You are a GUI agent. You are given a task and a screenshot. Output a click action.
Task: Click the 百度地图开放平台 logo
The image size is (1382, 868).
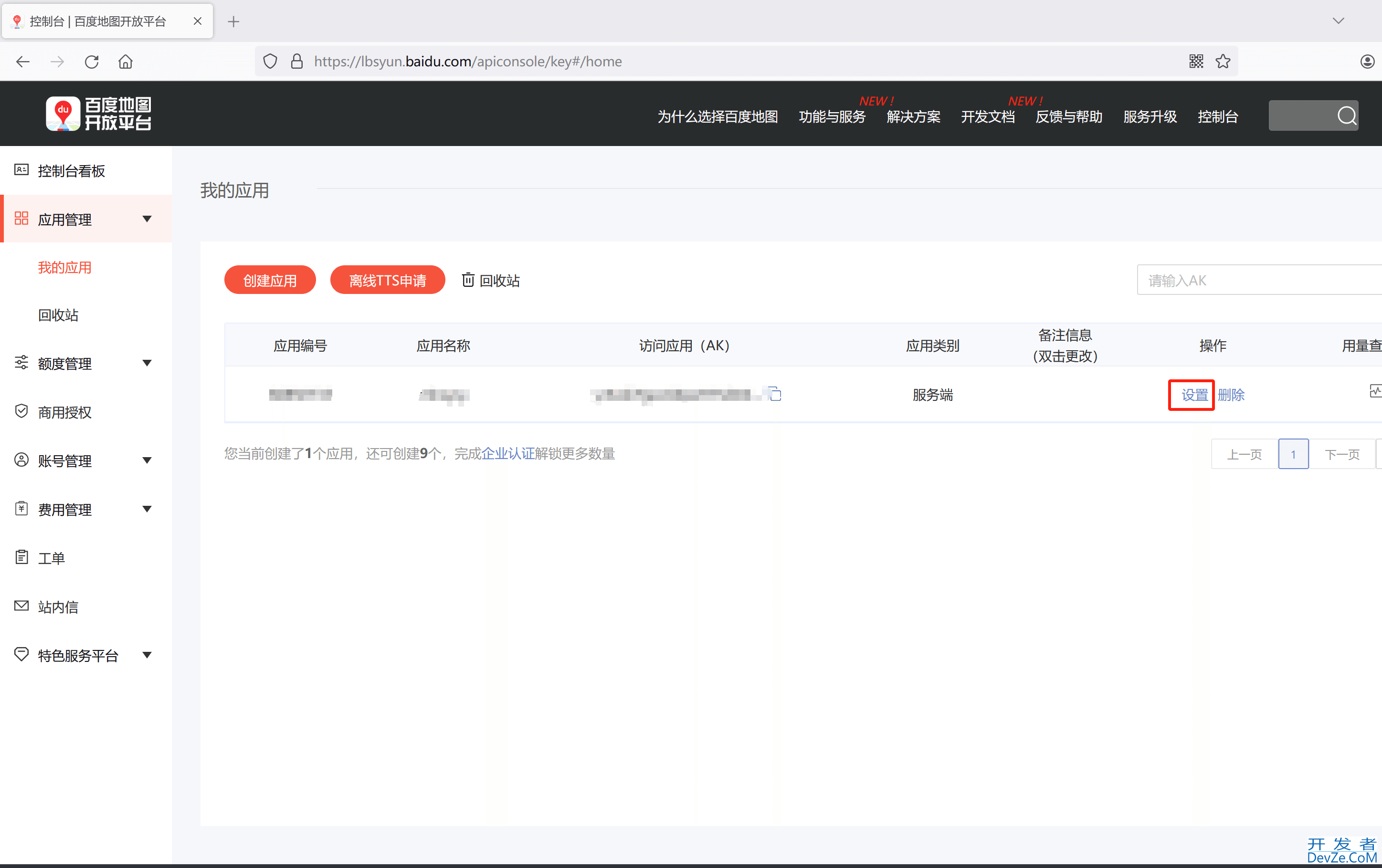coord(99,114)
